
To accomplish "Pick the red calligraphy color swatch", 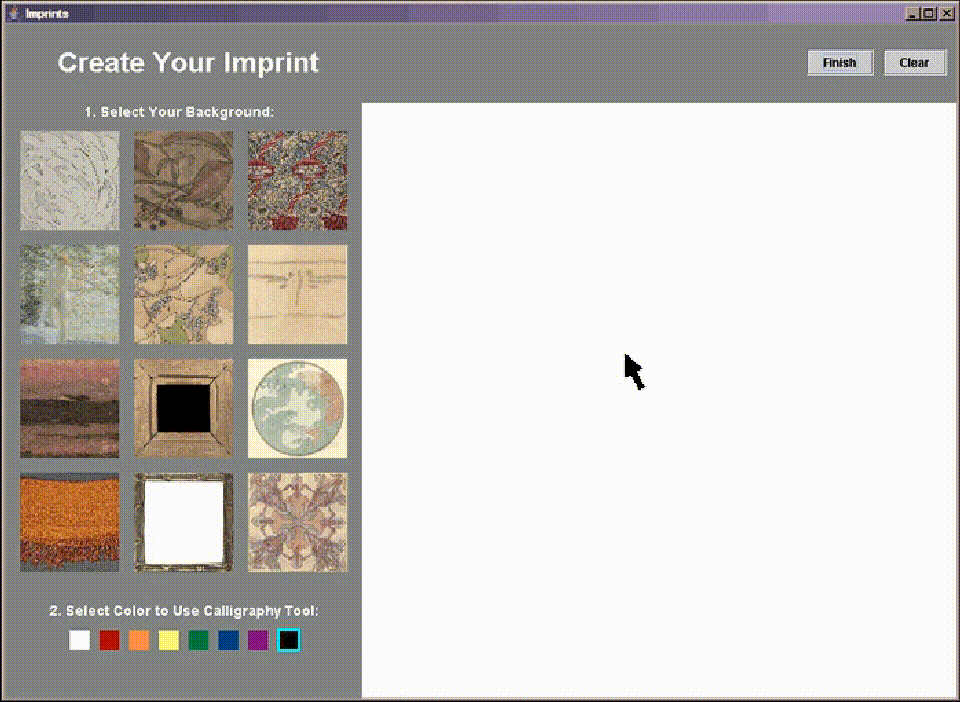I will 110,640.
